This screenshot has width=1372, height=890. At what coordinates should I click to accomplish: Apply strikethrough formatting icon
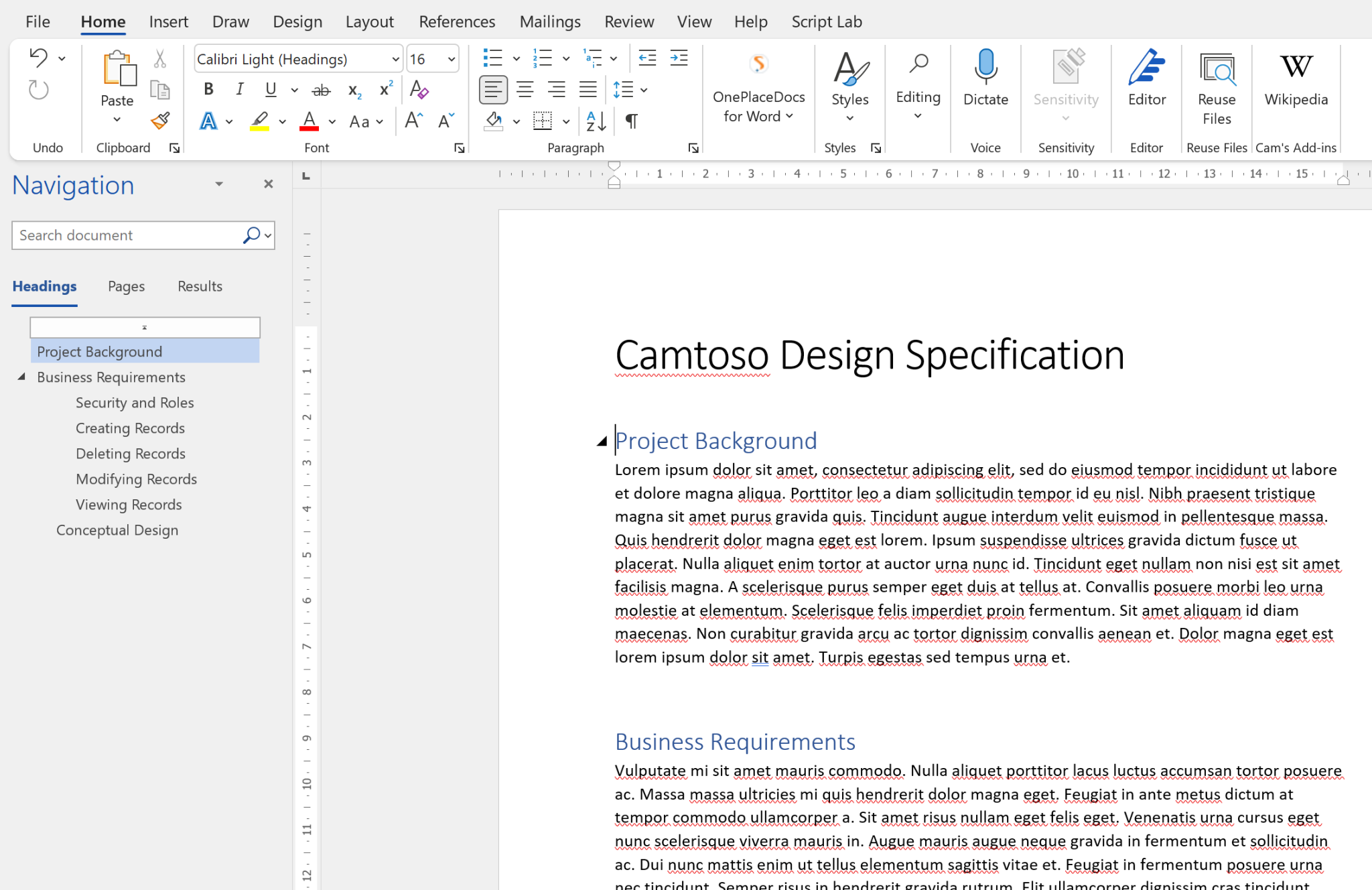(x=322, y=89)
